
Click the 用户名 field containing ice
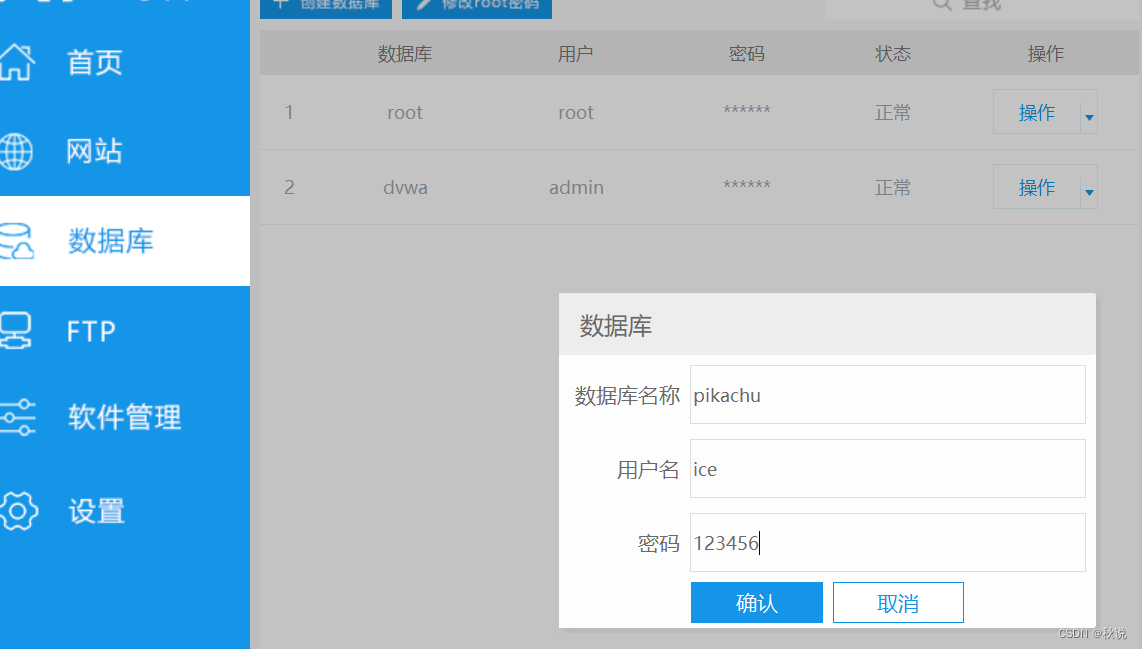[887, 469]
